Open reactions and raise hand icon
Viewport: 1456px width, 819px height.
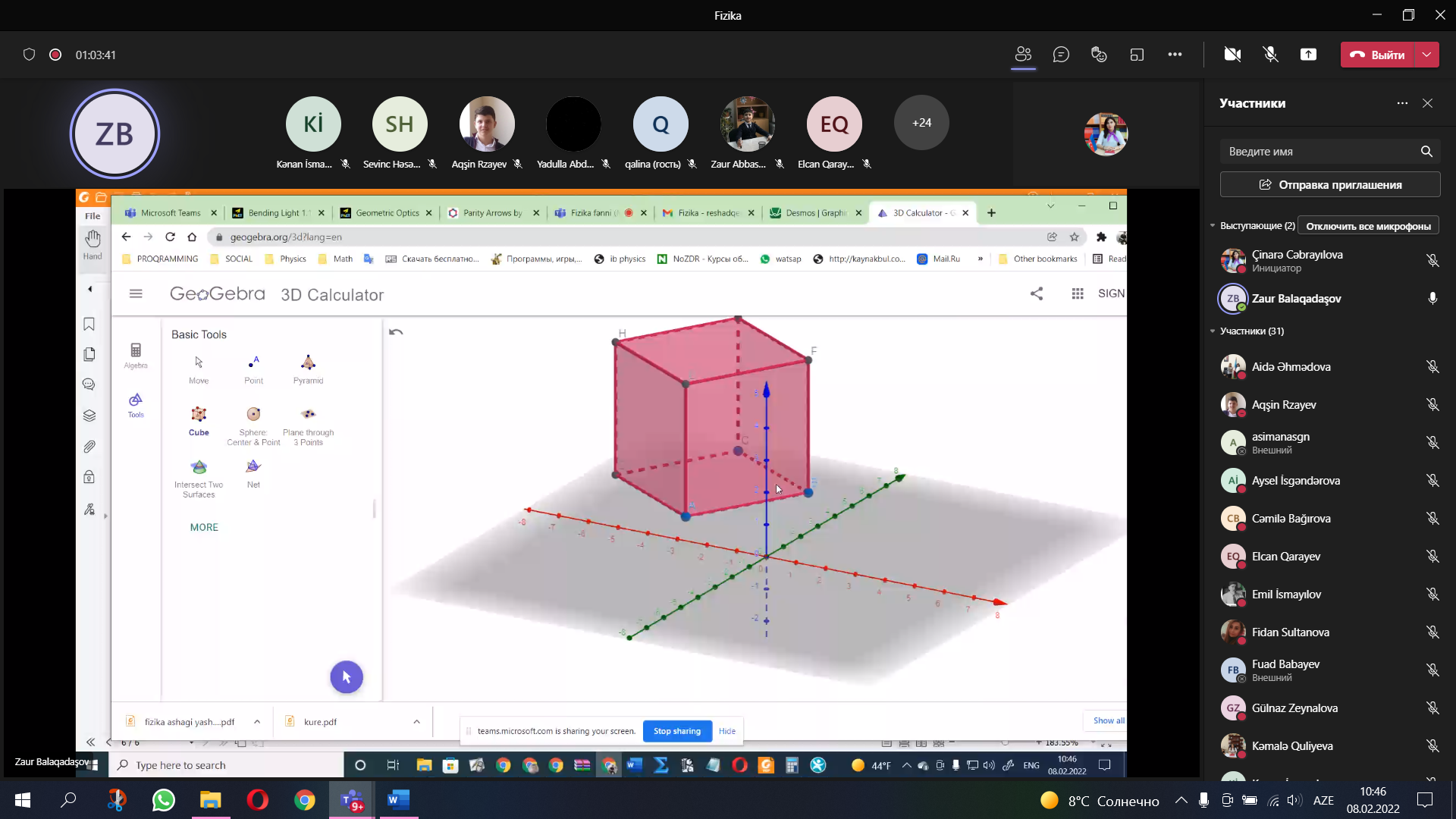pyautogui.click(x=1099, y=55)
